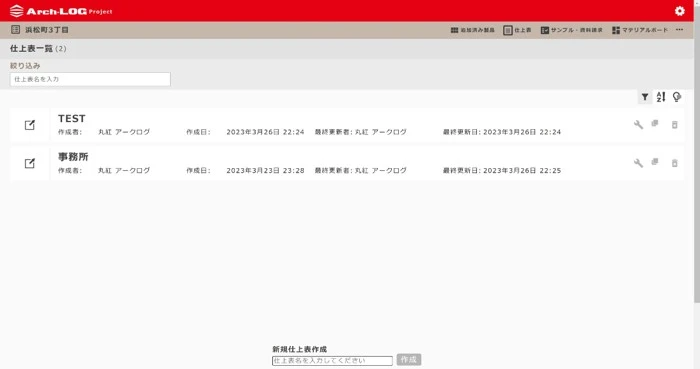This screenshot has width=700, height=369.
Task: Click trash icon in TEST row
Action: 675,124
